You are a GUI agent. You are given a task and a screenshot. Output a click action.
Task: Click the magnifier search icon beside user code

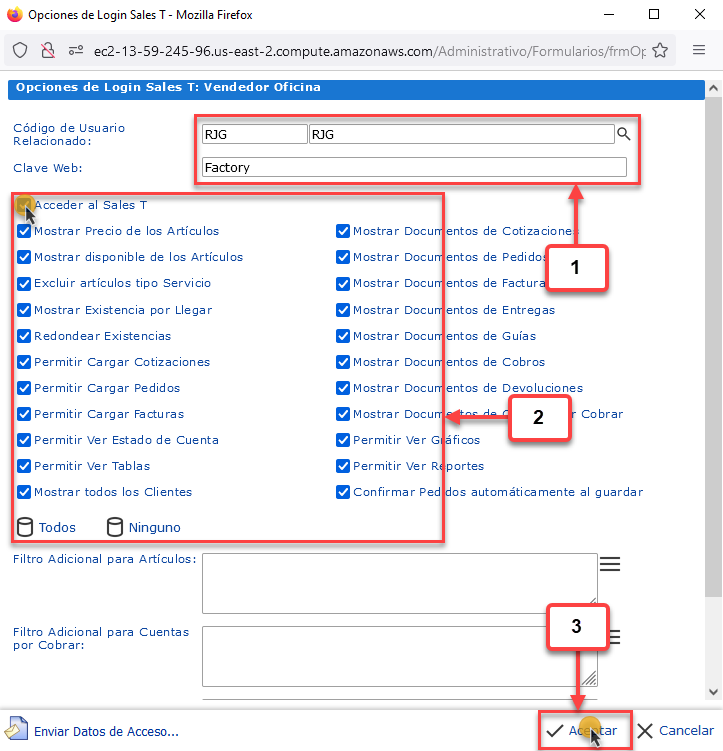tap(623, 134)
